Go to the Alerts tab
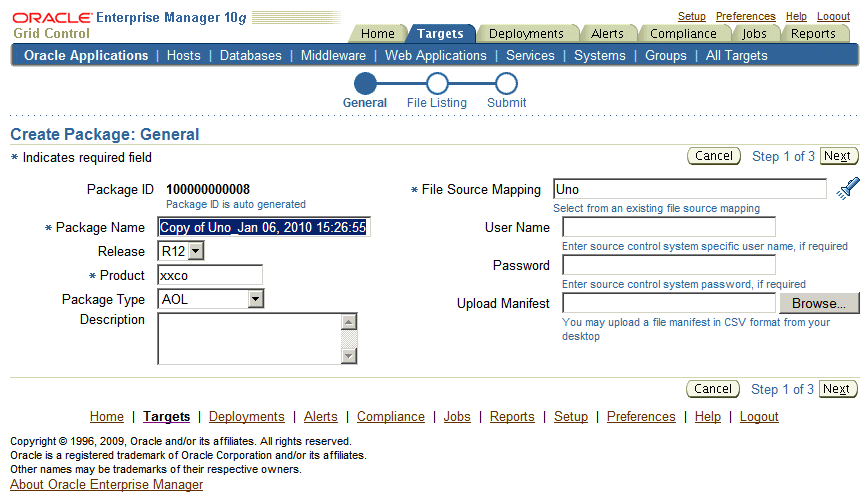Screen dimensions: 863x504 [607, 34]
